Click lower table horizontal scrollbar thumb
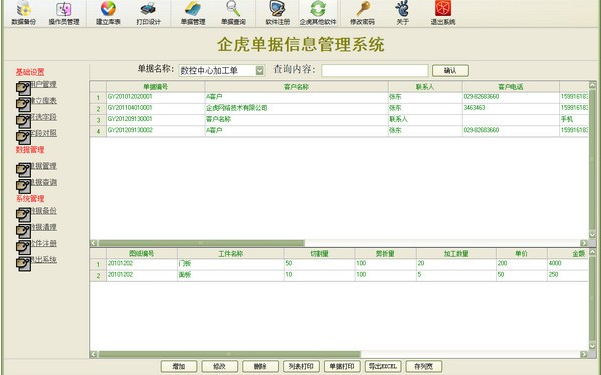Viewport: 601px width, 375px height. pyautogui.click(x=229, y=354)
